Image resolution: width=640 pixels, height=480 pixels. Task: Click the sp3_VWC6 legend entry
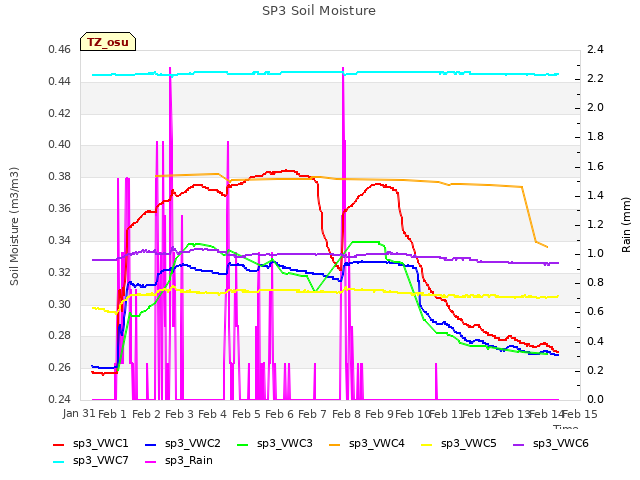(551, 444)
